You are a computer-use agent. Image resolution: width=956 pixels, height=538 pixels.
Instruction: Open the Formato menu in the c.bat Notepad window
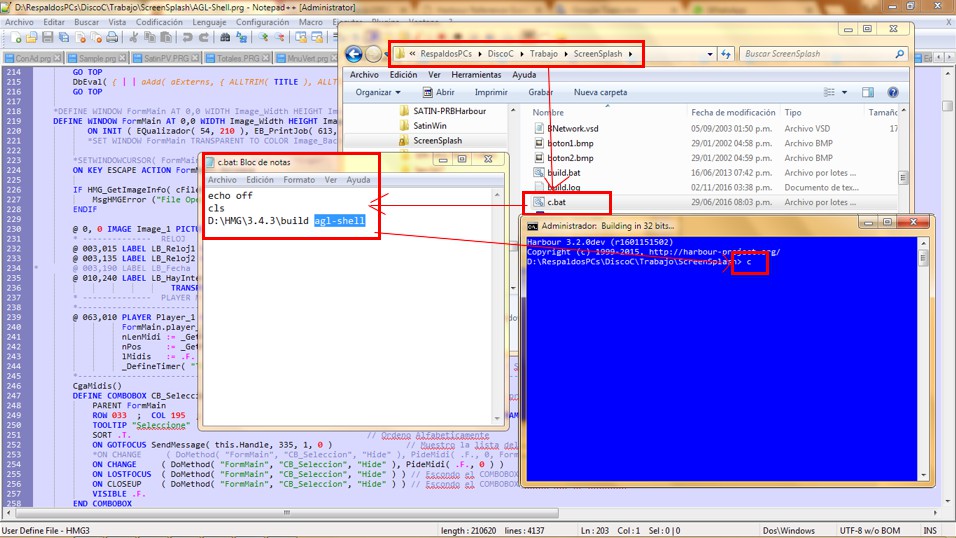tap(299, 180)
